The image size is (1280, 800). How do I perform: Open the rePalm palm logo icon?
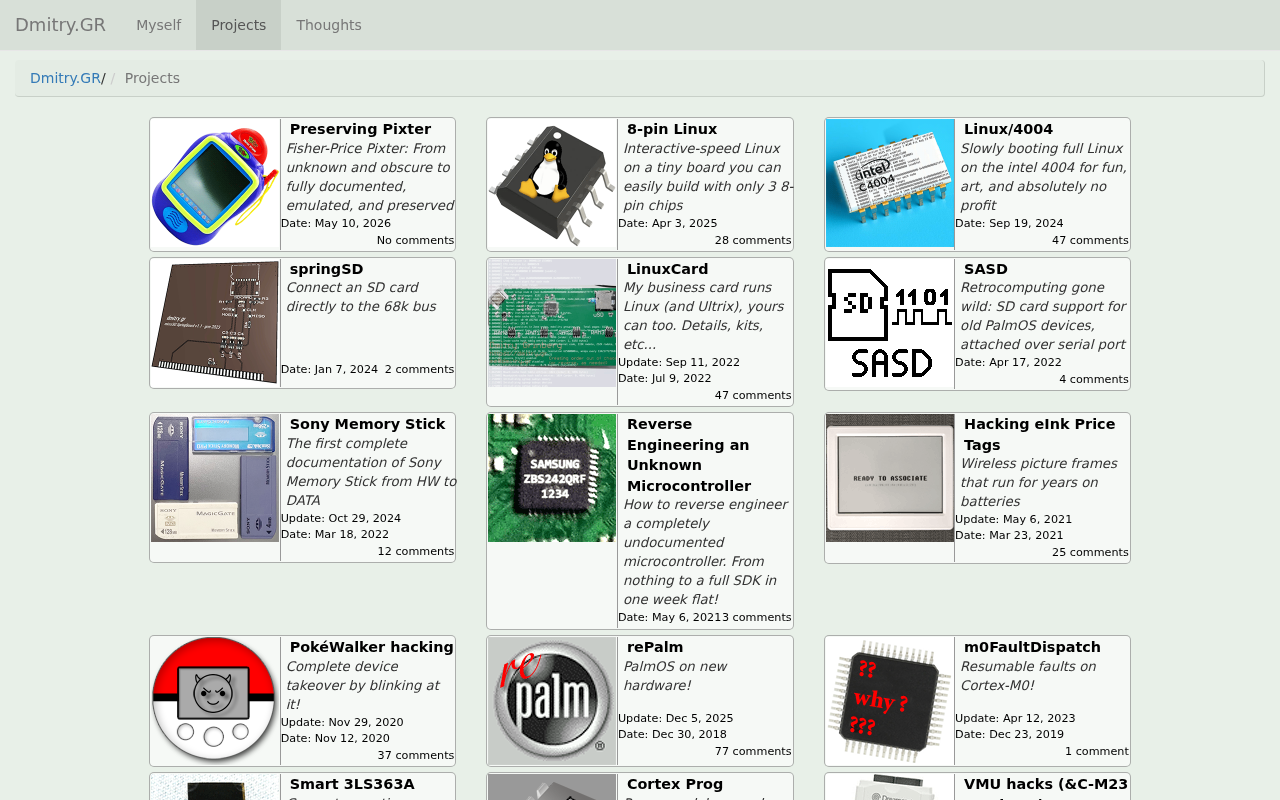pos(552,701)
